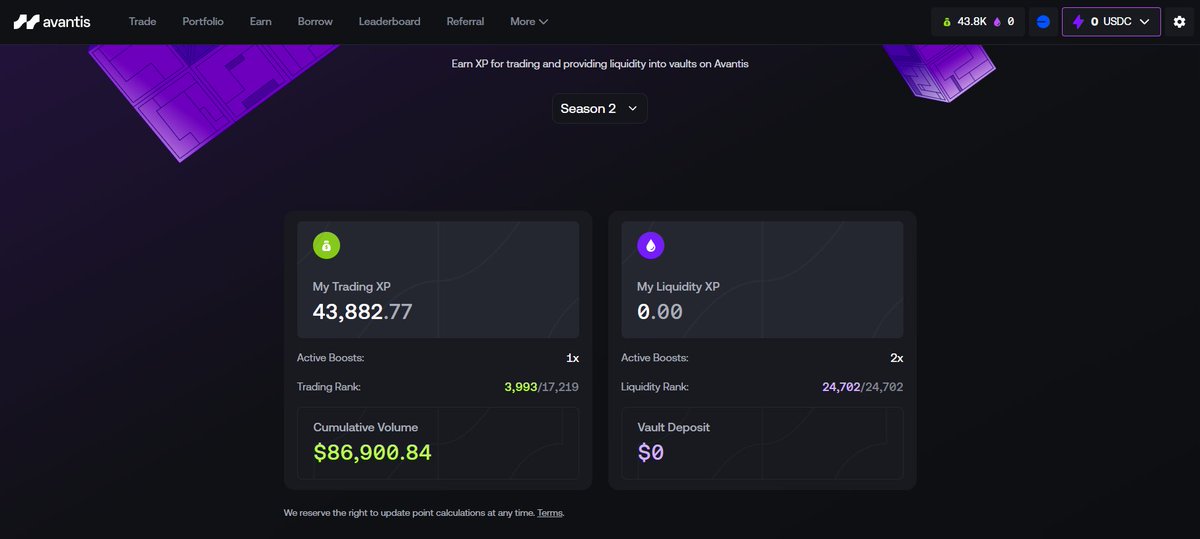Click the Cumulative Volume $86,900.84 amount
Screen dimensions: 1200x539
click(x=372, y=453)
